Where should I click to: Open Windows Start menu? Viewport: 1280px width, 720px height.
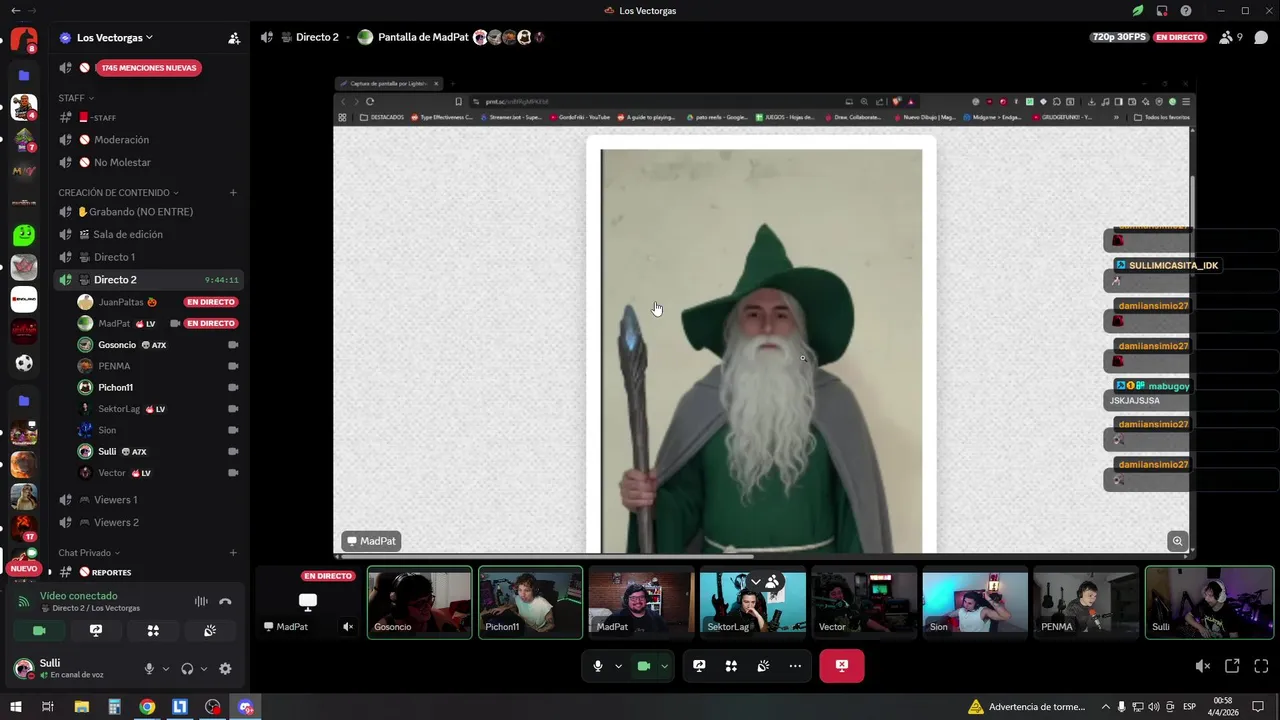click(16, 707)
